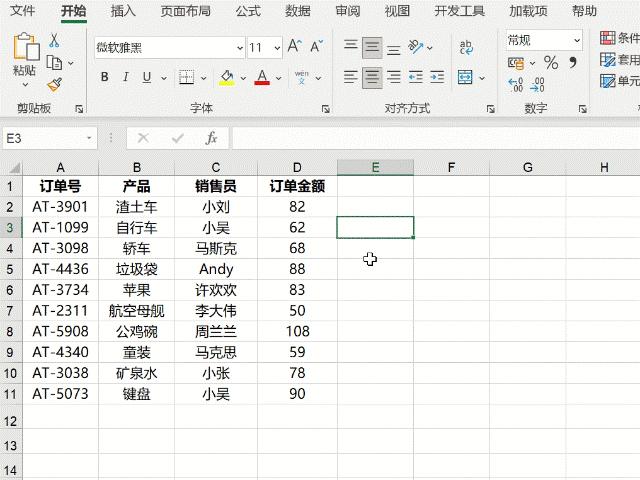Open the 剪贴板 group dialog launcher
Image resolution: width=640 pixels, height=480 pixels.
pos(79,109)
